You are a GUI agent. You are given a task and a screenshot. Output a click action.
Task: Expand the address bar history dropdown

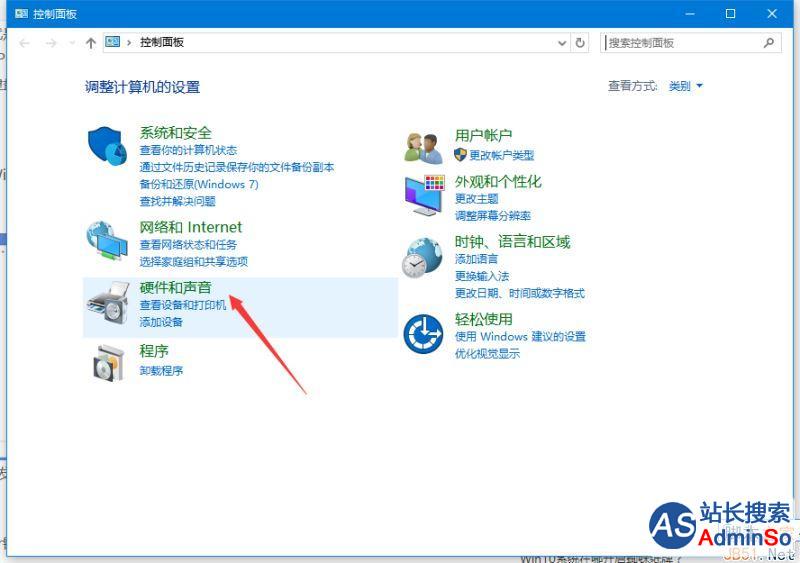tap(562, 43)
